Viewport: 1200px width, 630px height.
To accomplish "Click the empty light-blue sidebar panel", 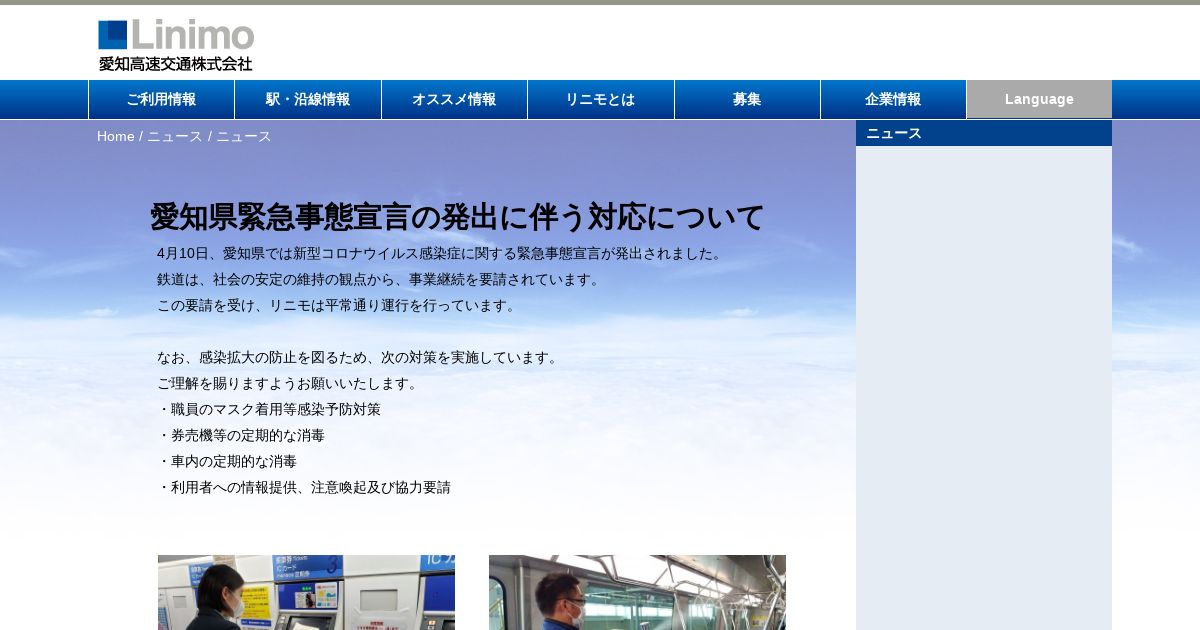I will pyautogui.click(x=984, y=388).
